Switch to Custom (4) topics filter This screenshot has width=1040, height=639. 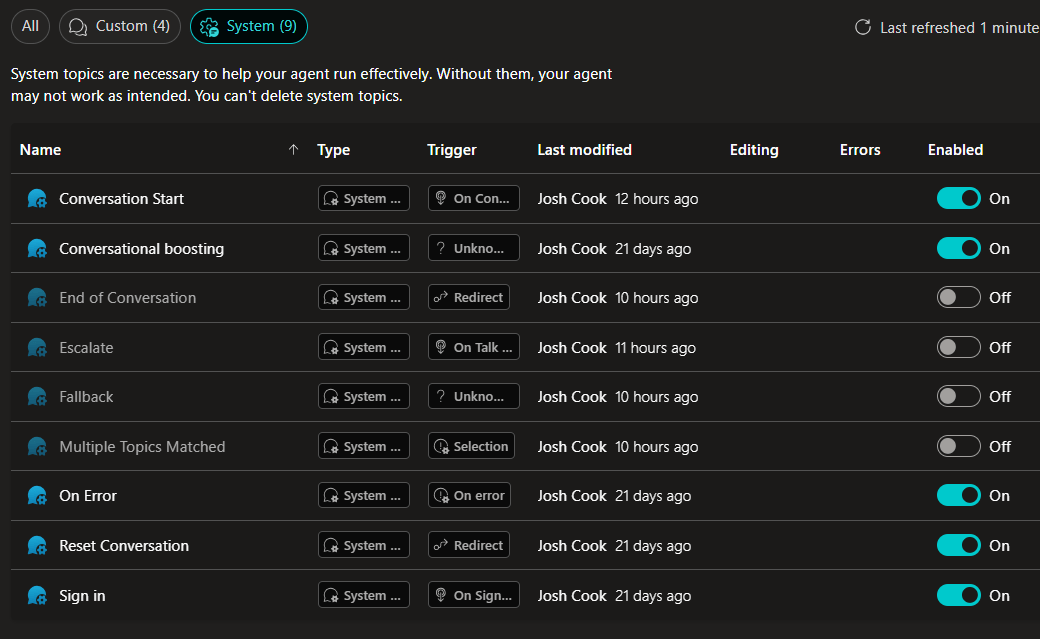(x=120, y=27)
